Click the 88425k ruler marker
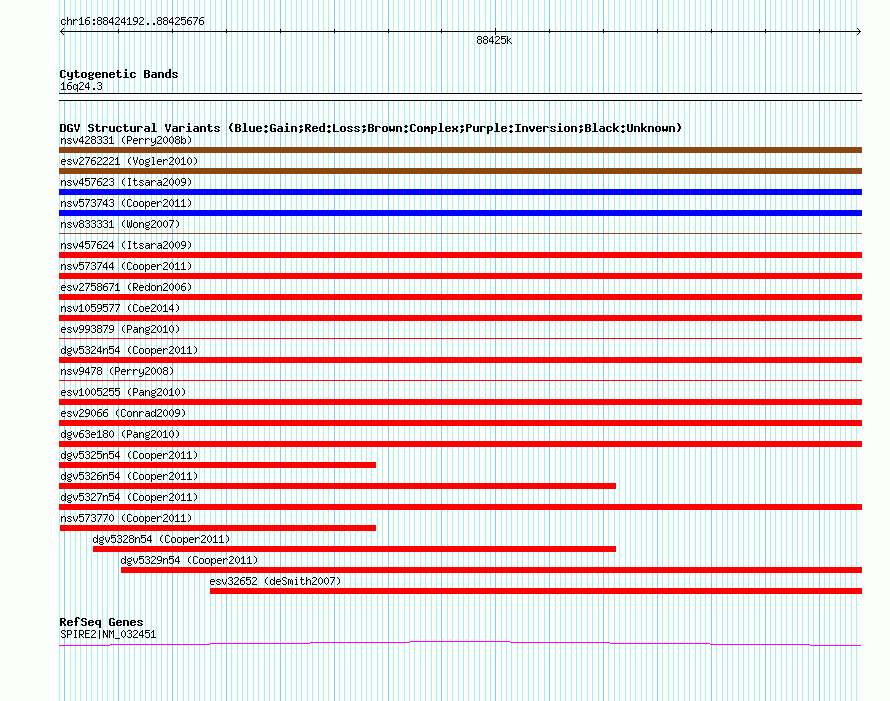 point(494,40)
